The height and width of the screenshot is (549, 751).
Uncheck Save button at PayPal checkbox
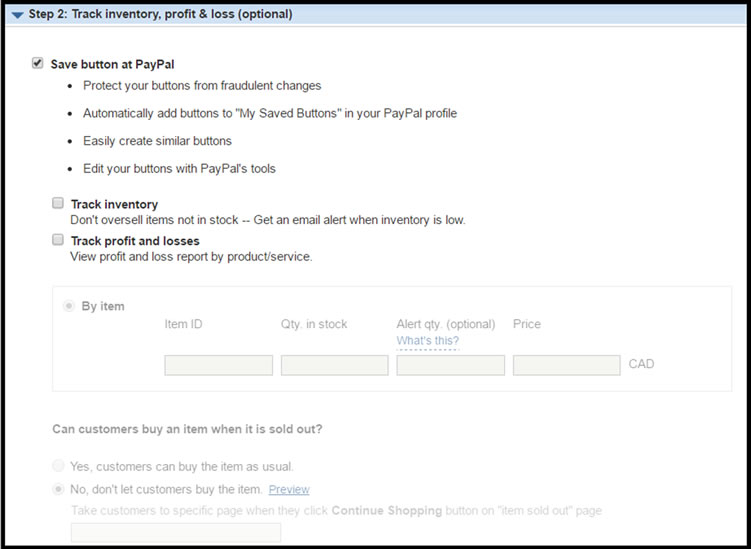(38, 63)
